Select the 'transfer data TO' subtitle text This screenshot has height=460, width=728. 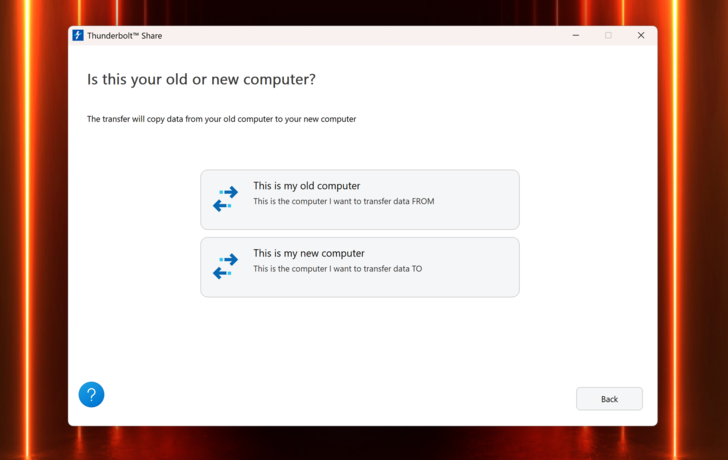(337, 269)
